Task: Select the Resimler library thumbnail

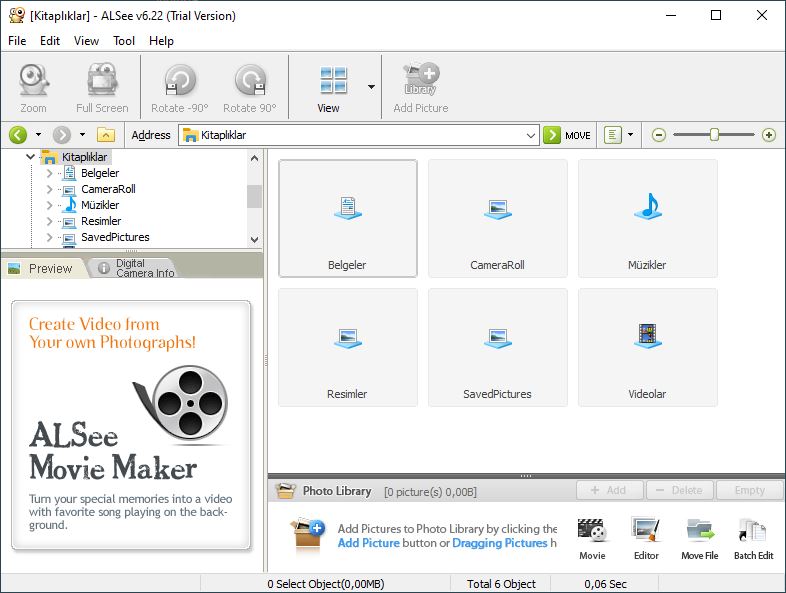Action: 348,347
